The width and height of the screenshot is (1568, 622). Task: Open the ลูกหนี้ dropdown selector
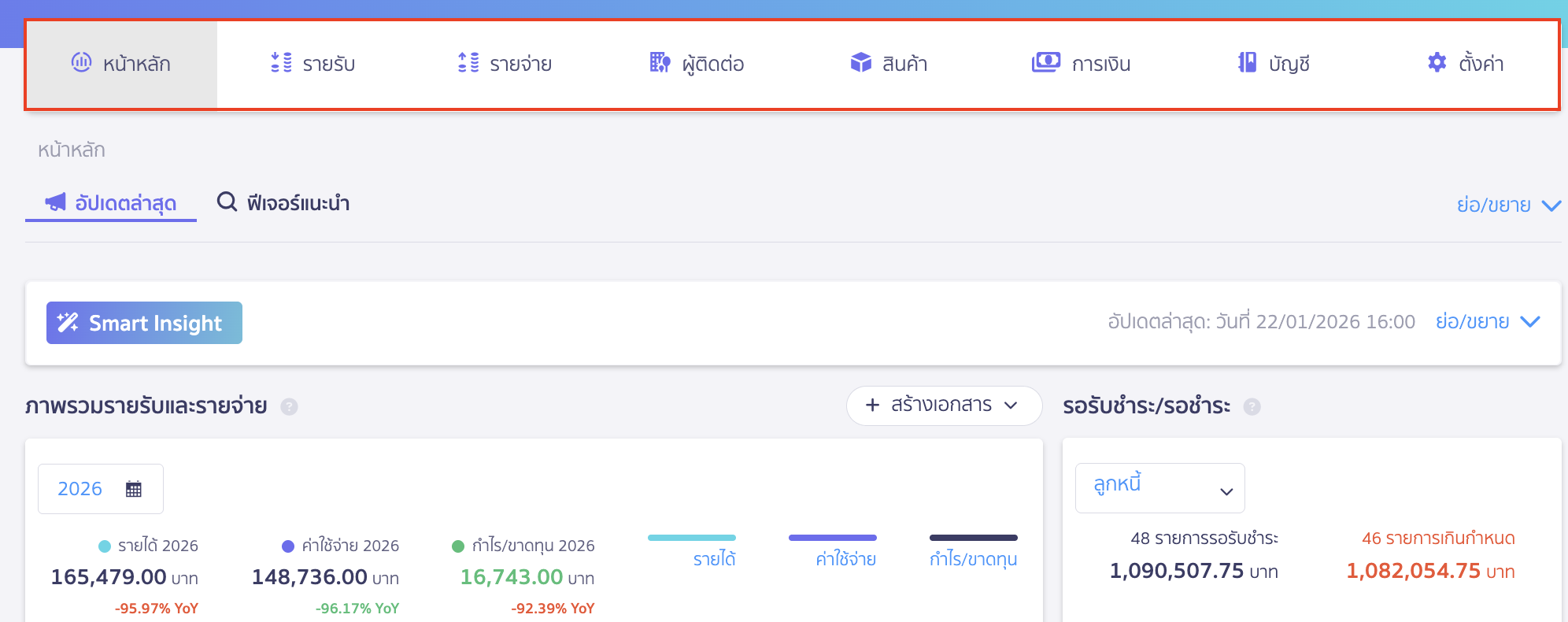point(1159,488)
